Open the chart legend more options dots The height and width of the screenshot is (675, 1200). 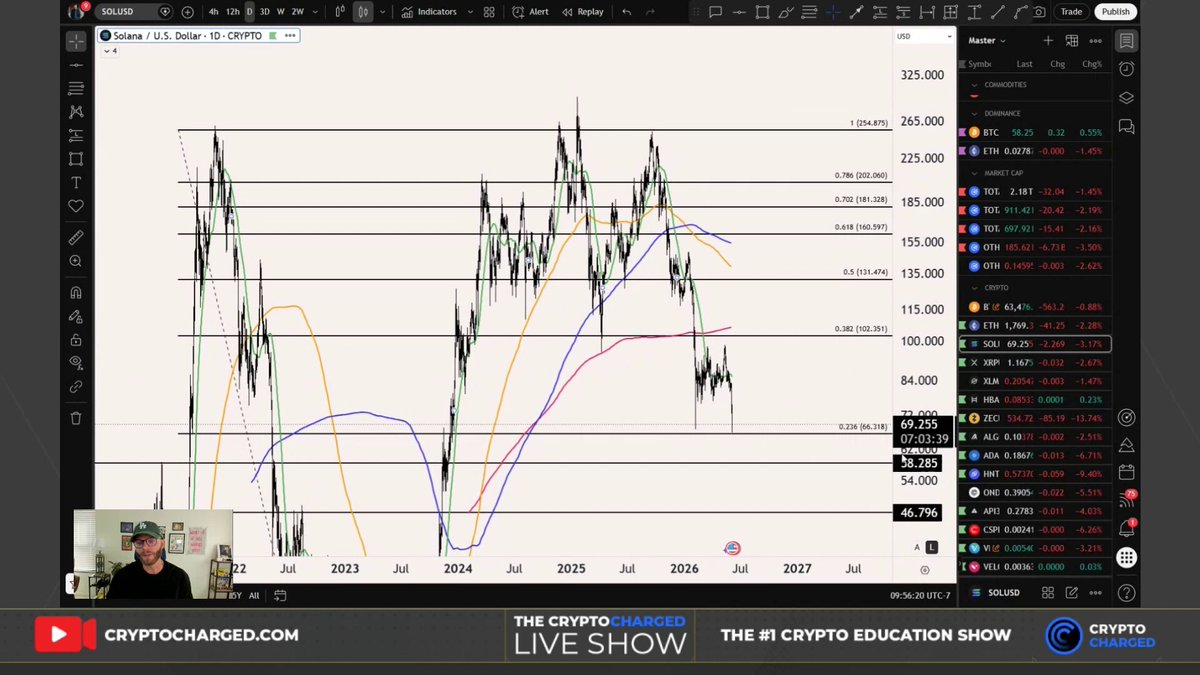[x=290, y=35]
